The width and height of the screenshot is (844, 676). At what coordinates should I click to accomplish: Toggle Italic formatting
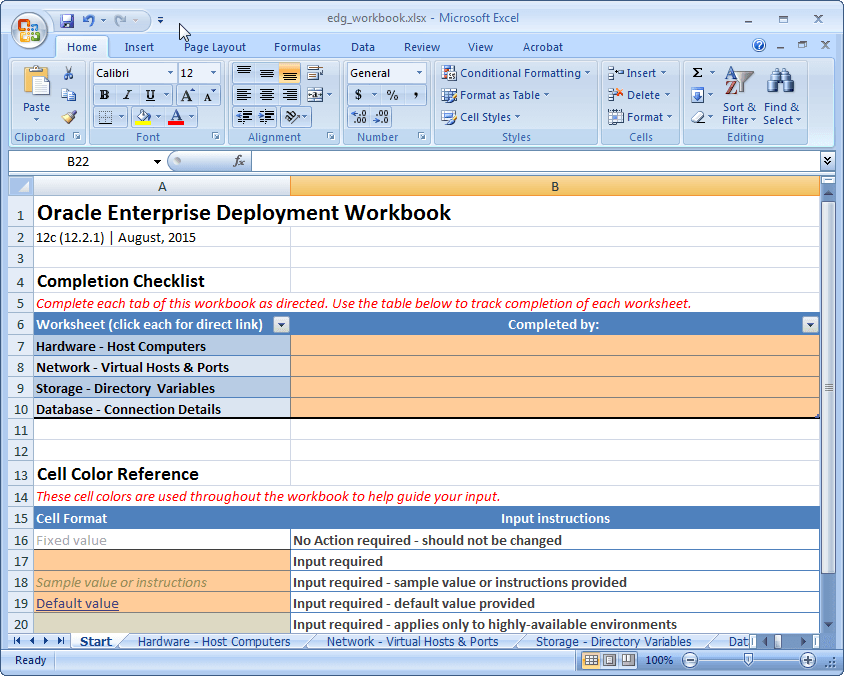coord(126,95)
